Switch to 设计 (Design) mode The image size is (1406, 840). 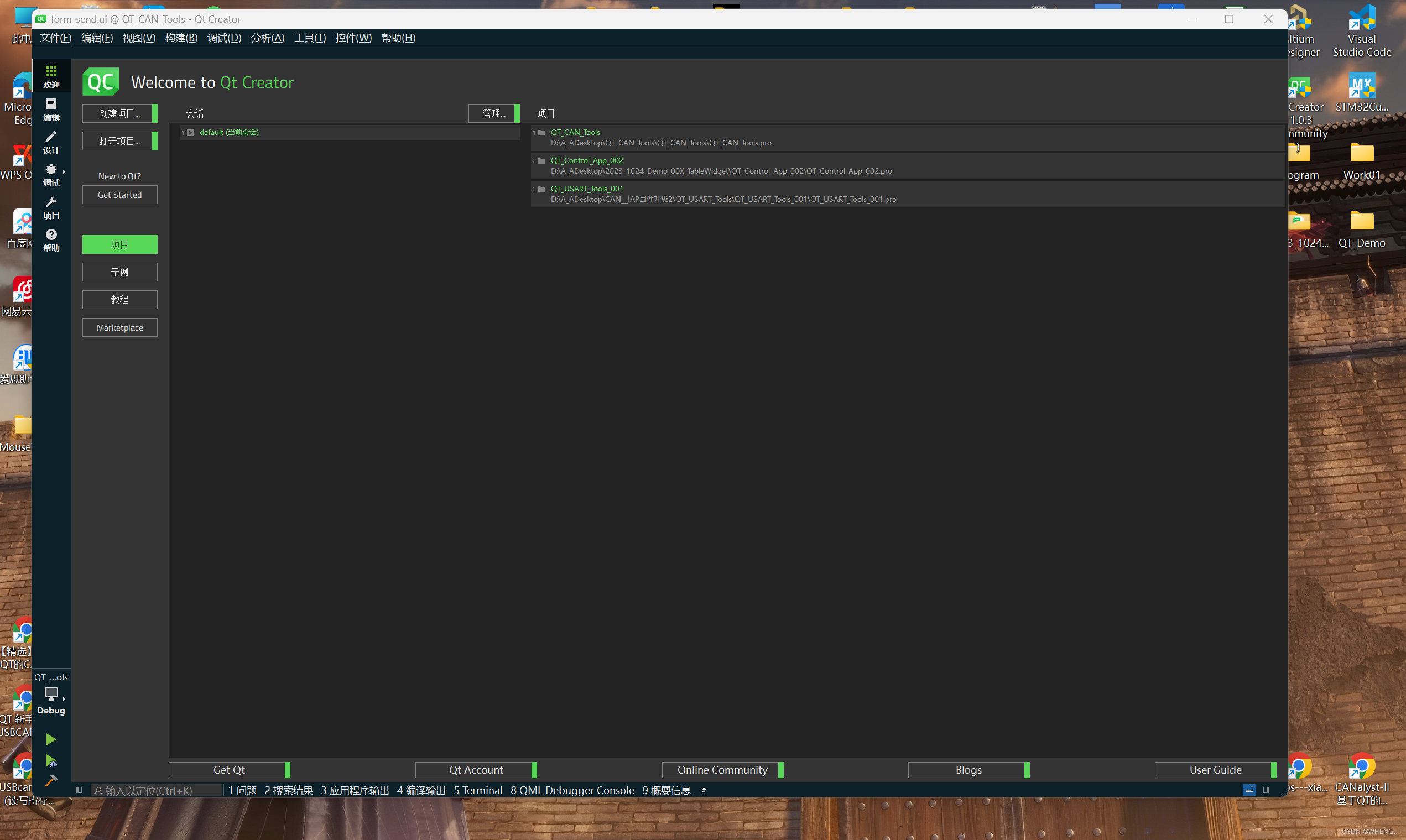[51, 142]
